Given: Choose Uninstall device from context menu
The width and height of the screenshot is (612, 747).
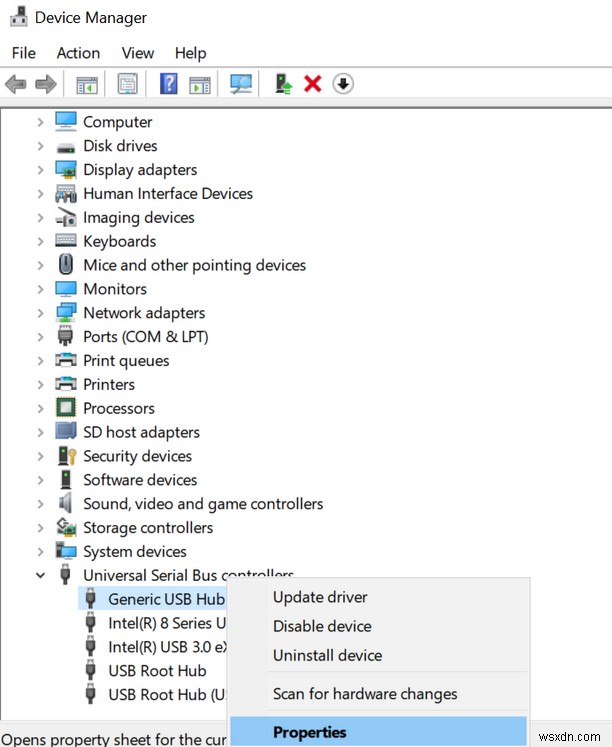Looking at the screenshot, I should [378, 655].
